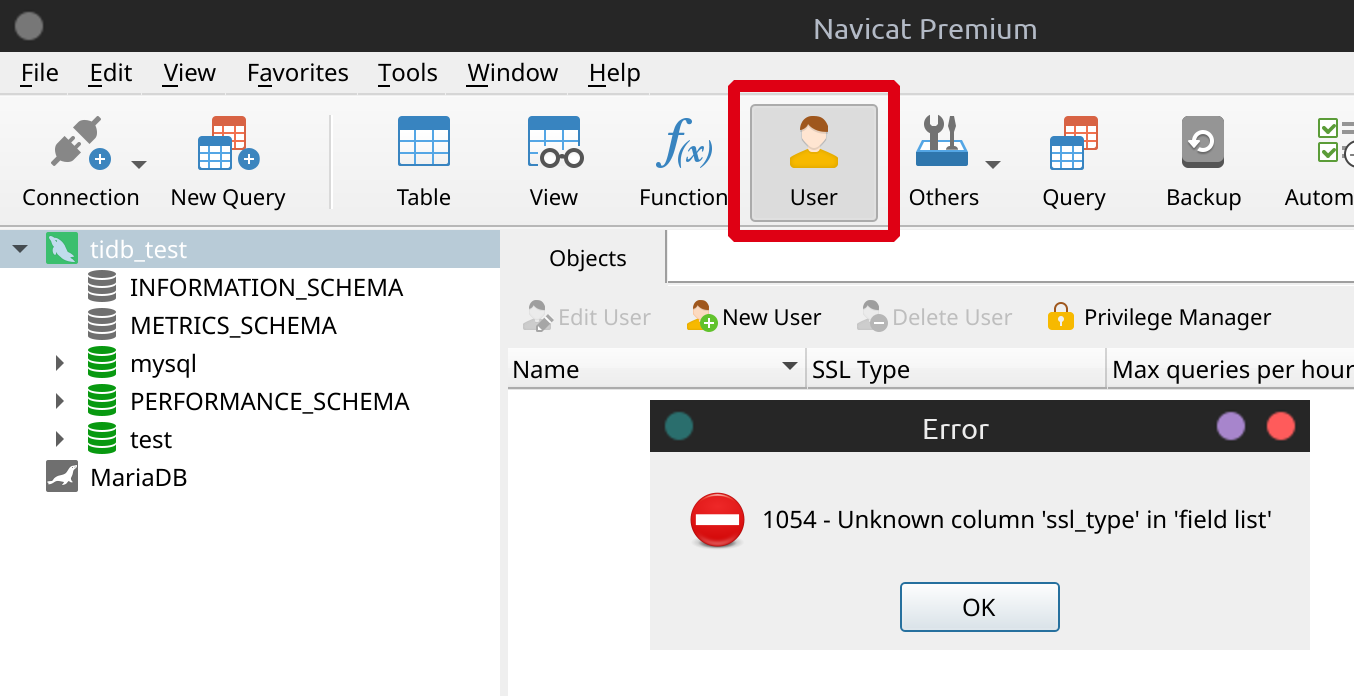This screenshot has height=696, width=1354.
Task: Click the Backup toolbar icon
Action: [x=1203, y=143]
